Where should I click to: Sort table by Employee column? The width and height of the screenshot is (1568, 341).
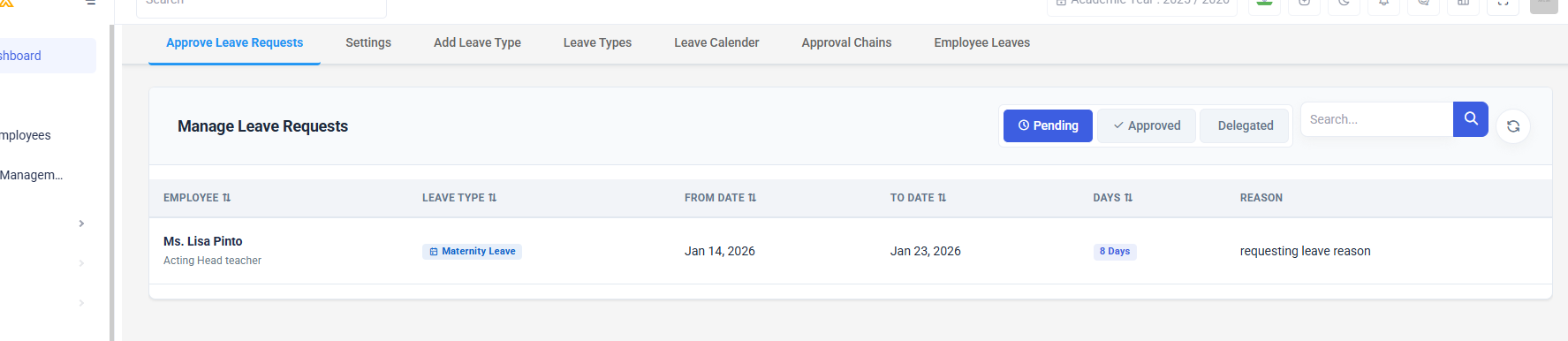pyautogui.click(x=197, y=198)
